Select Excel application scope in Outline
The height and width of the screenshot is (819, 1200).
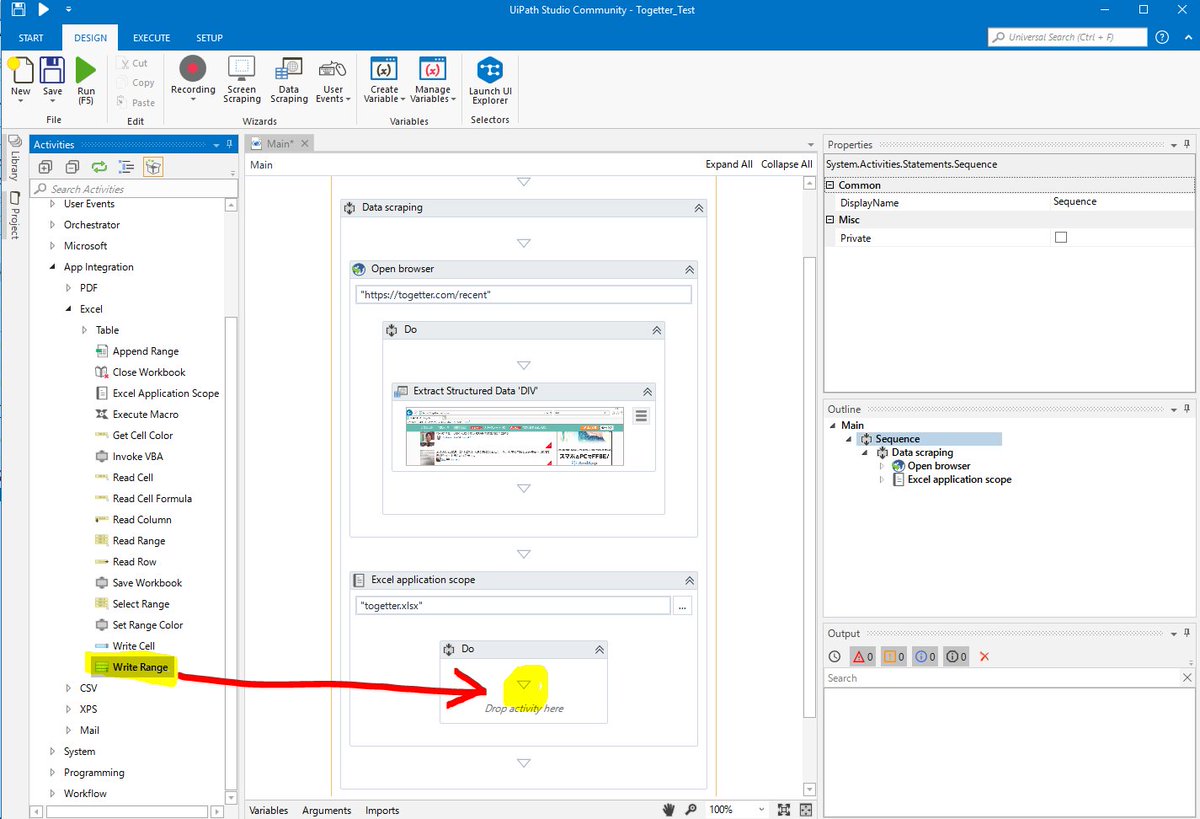tap(959, 479)
